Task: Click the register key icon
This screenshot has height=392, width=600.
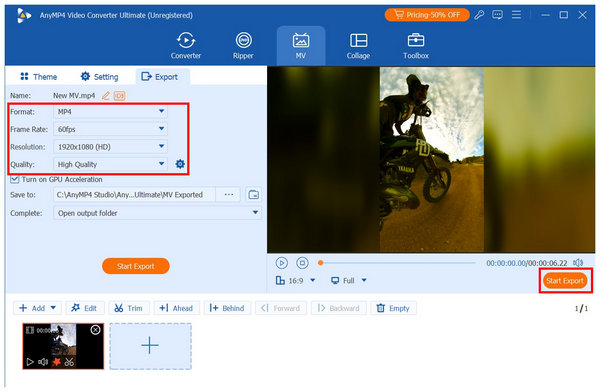Action: pyautogui.click(x=479, y=15)
